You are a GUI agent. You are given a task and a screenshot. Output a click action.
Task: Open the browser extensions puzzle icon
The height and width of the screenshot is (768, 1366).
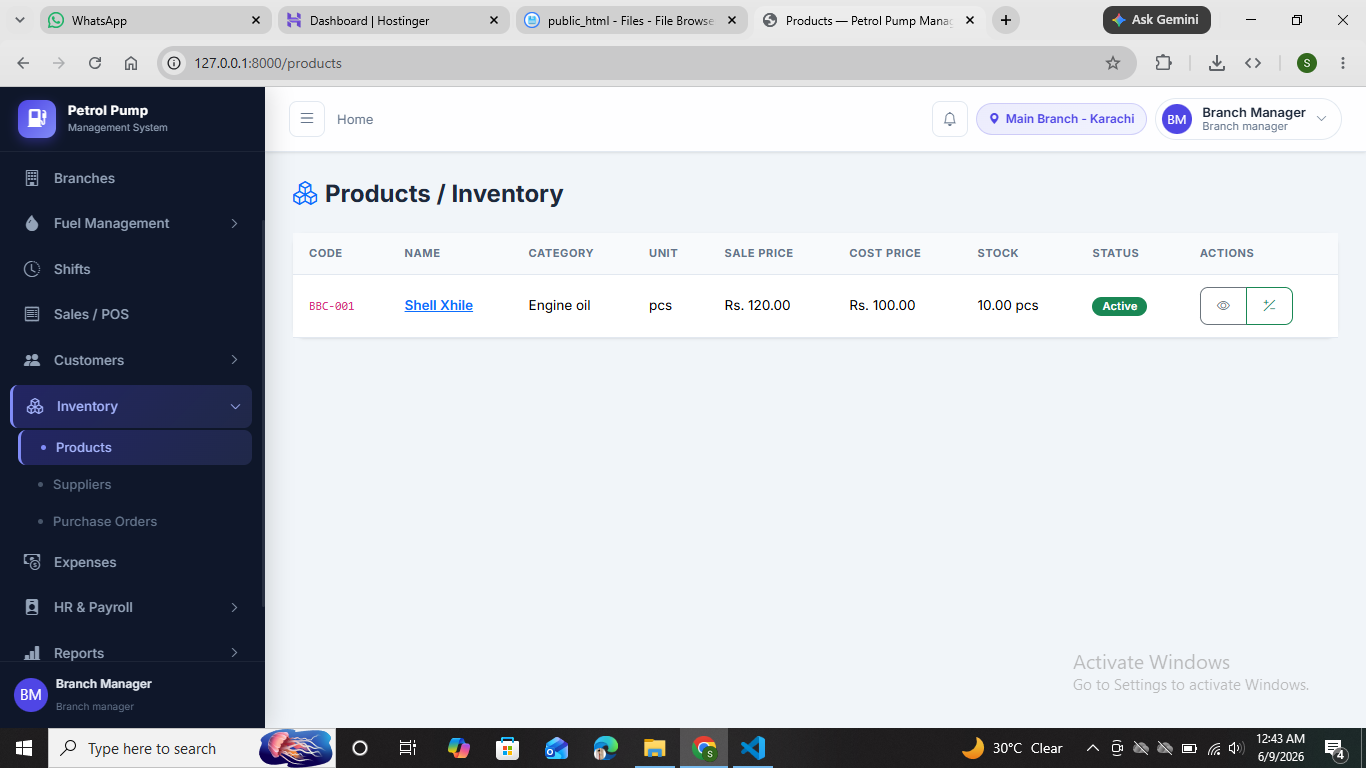coord(1163,63)
